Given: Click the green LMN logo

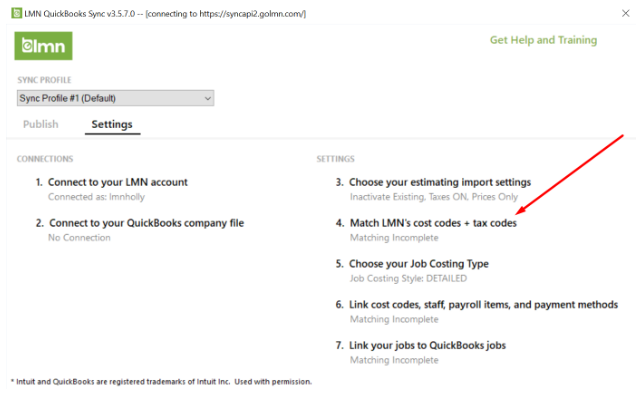Looking at the screenshot, I should coord(43,46).
